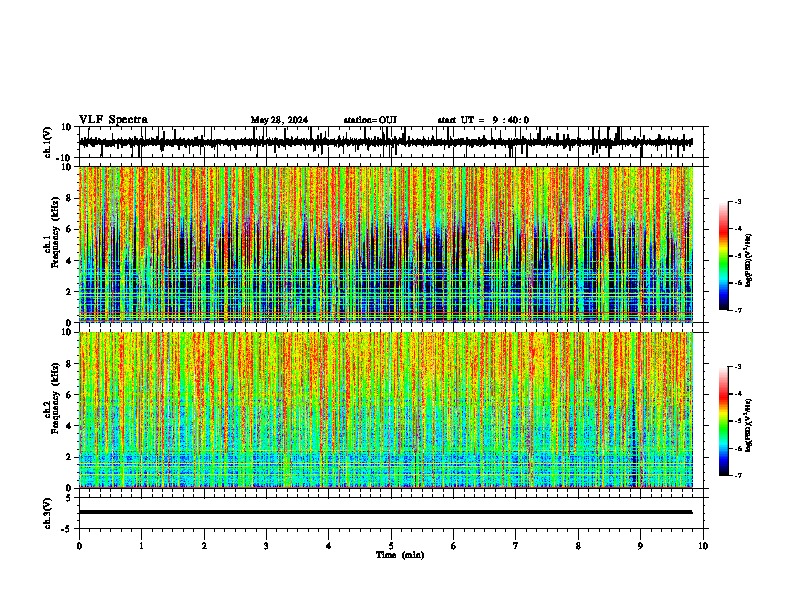Click the time axis tick label "2"
792x612 pixels.
point(204,546)
